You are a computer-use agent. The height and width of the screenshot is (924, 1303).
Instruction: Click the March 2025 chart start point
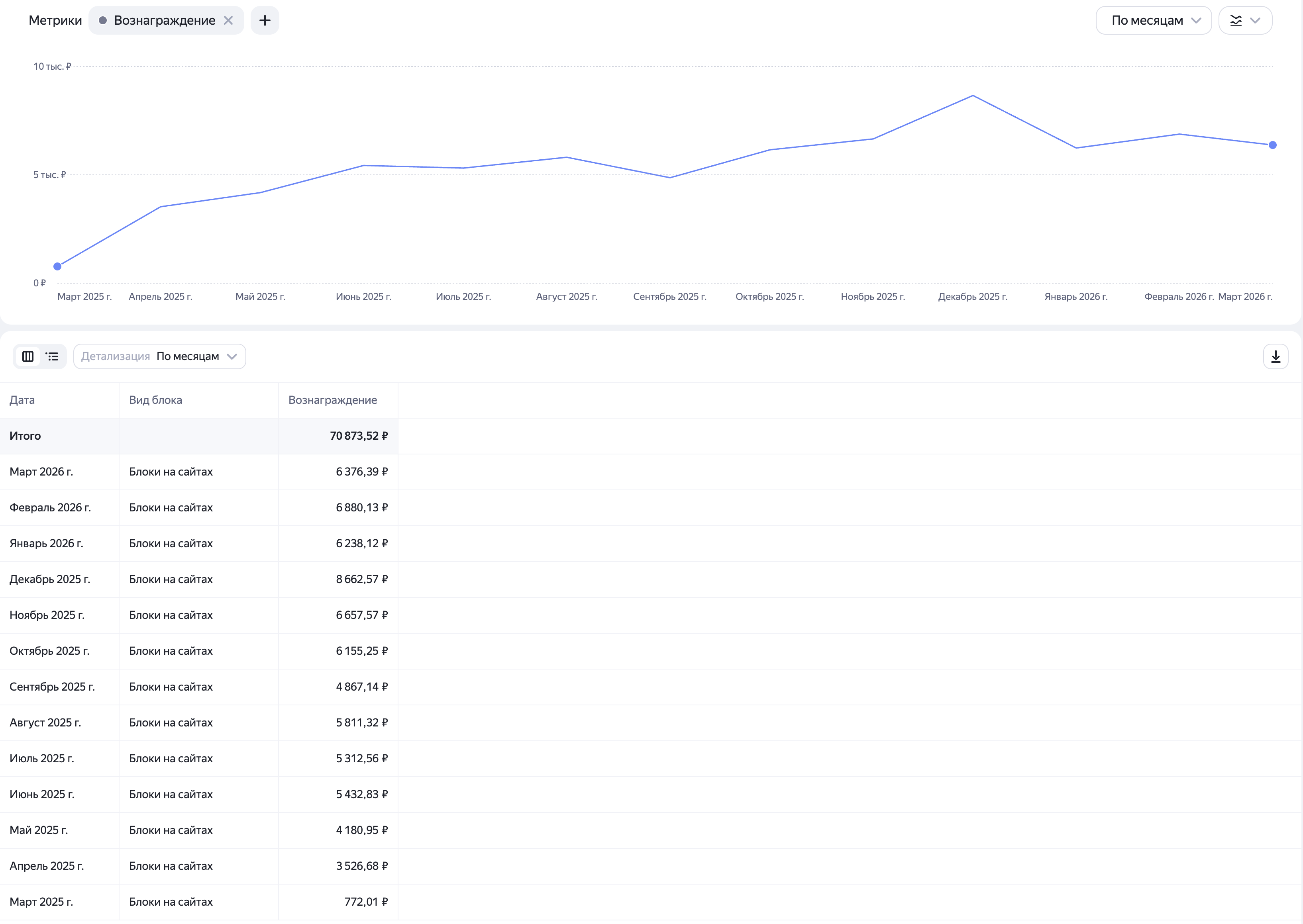[57, 266]
